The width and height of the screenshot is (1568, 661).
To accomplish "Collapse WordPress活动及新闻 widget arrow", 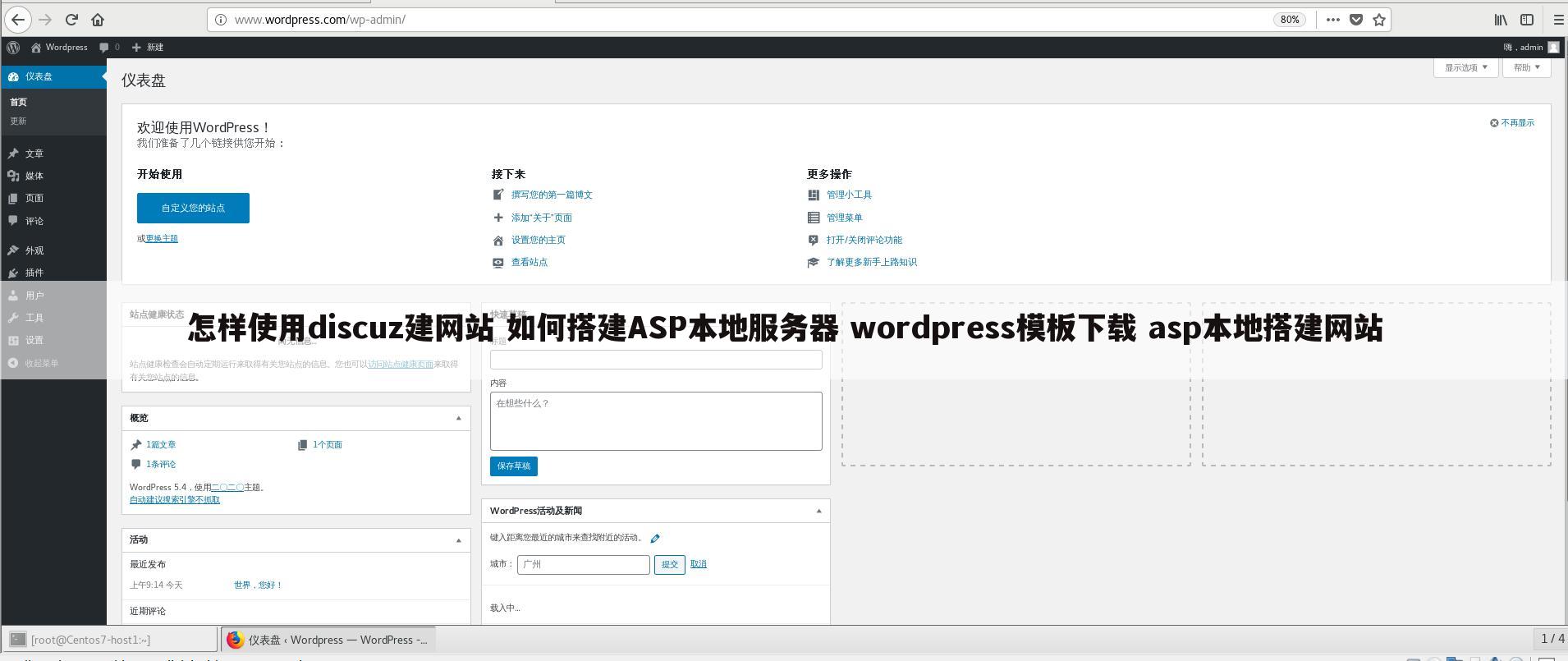I will pyautogui.click(x=818, y=511).
